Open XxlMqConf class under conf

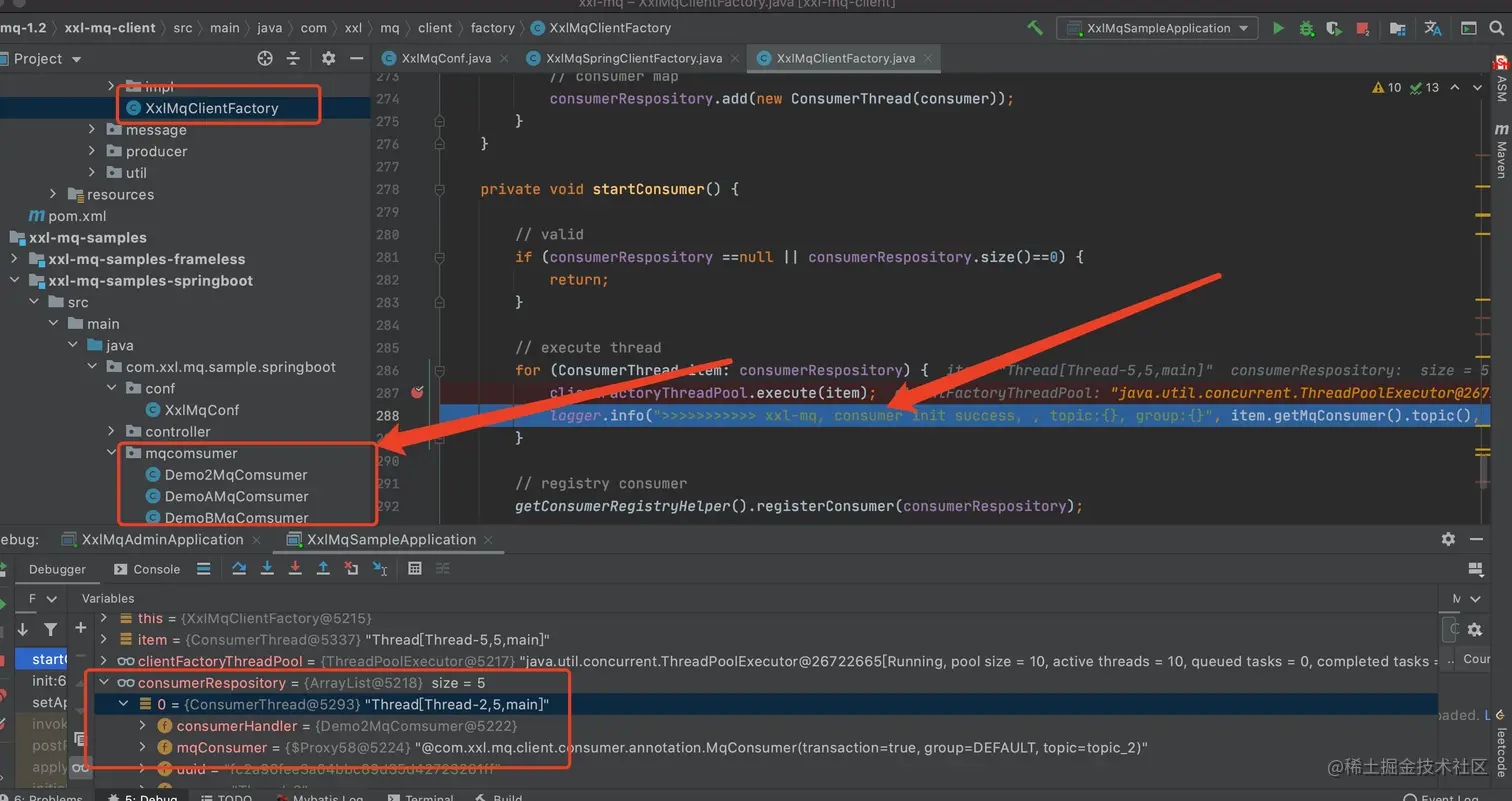193,410
